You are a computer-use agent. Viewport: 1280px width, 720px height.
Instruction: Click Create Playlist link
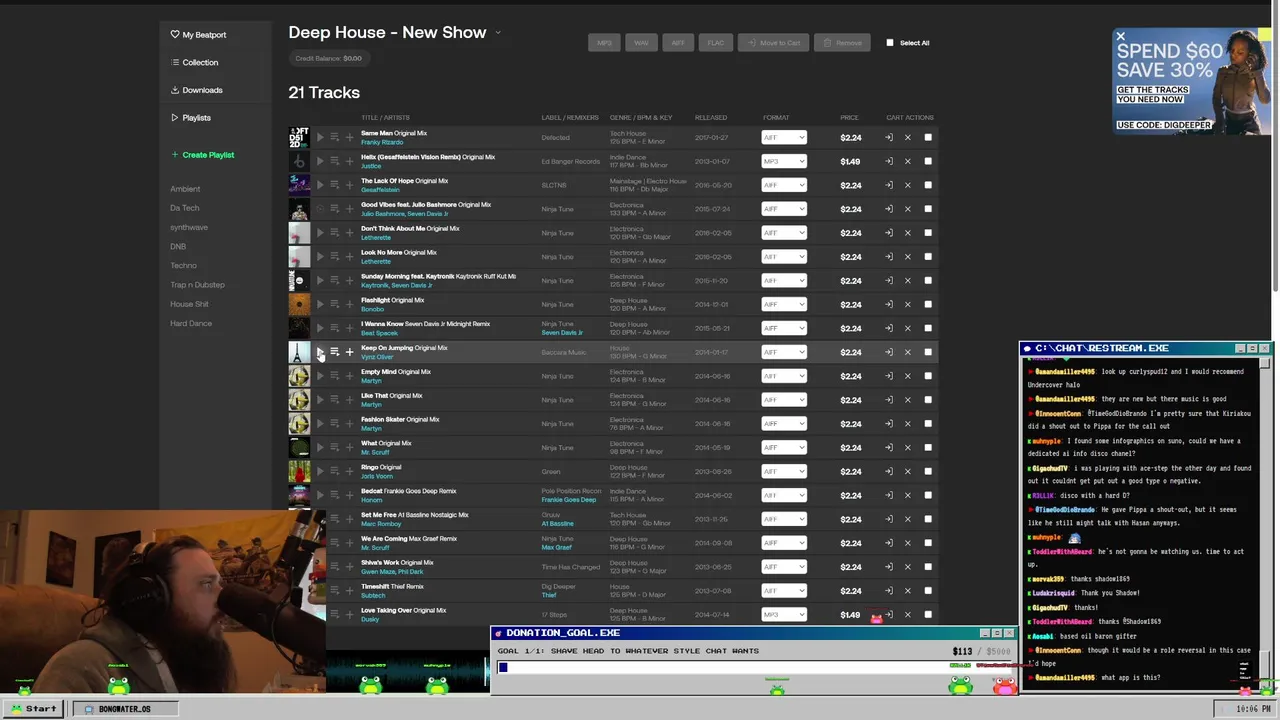pyautogui.click(x=202, y=155)
